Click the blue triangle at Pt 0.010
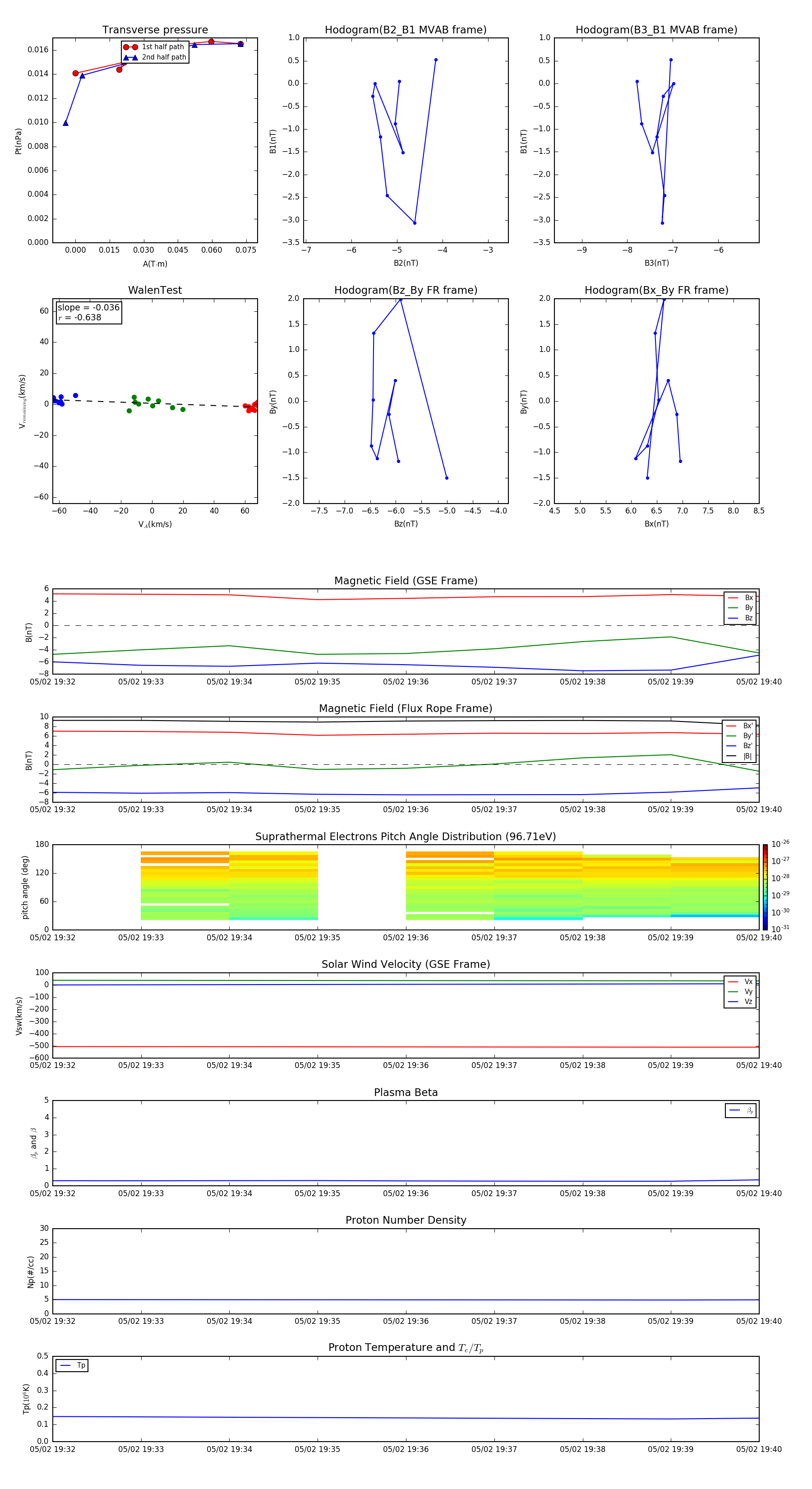 point(65,123)
